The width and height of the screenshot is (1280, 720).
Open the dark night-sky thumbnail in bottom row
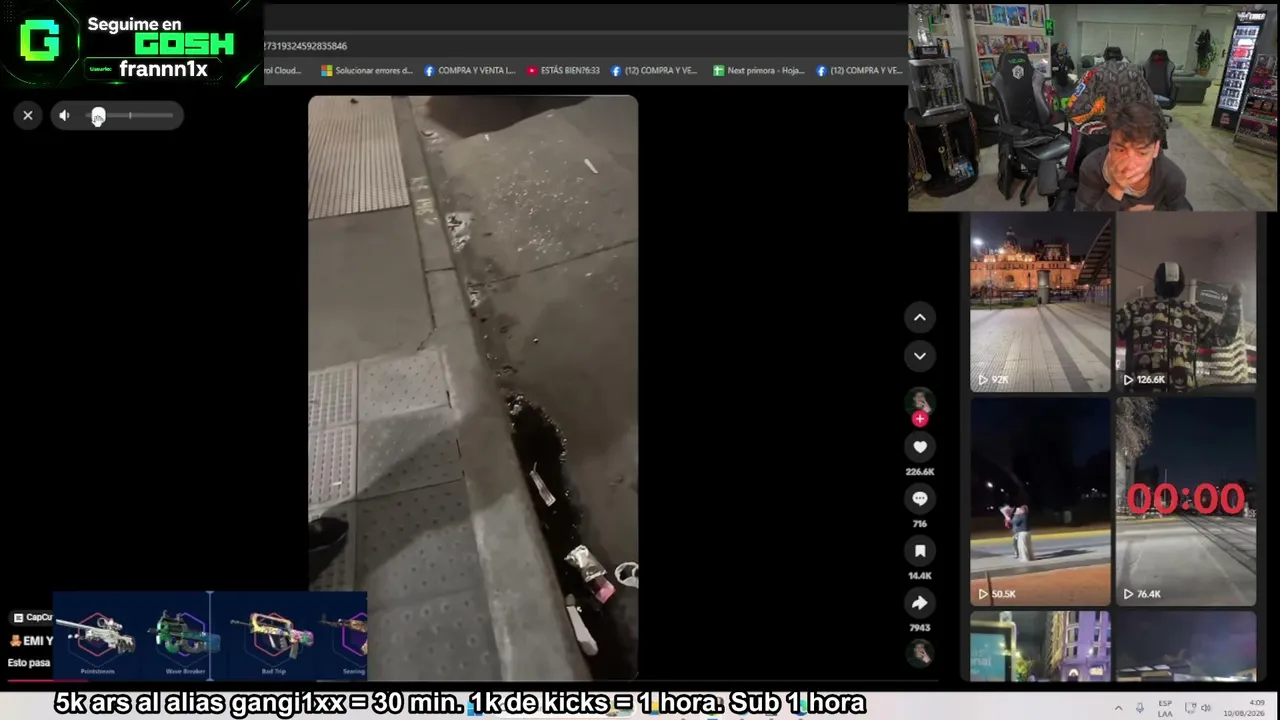tap(1186, 647)
